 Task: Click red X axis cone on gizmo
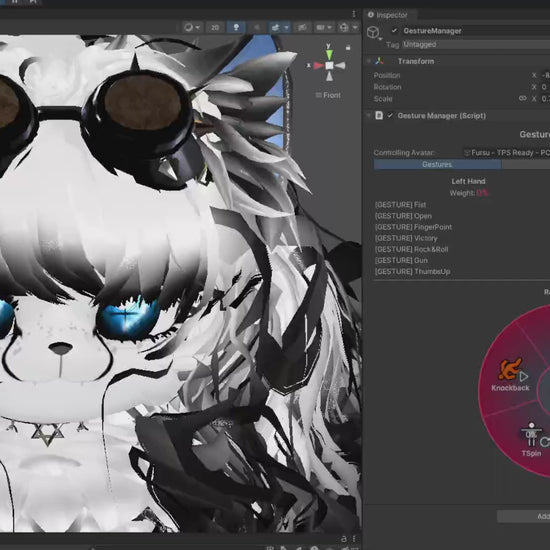[x=318, y=66]
